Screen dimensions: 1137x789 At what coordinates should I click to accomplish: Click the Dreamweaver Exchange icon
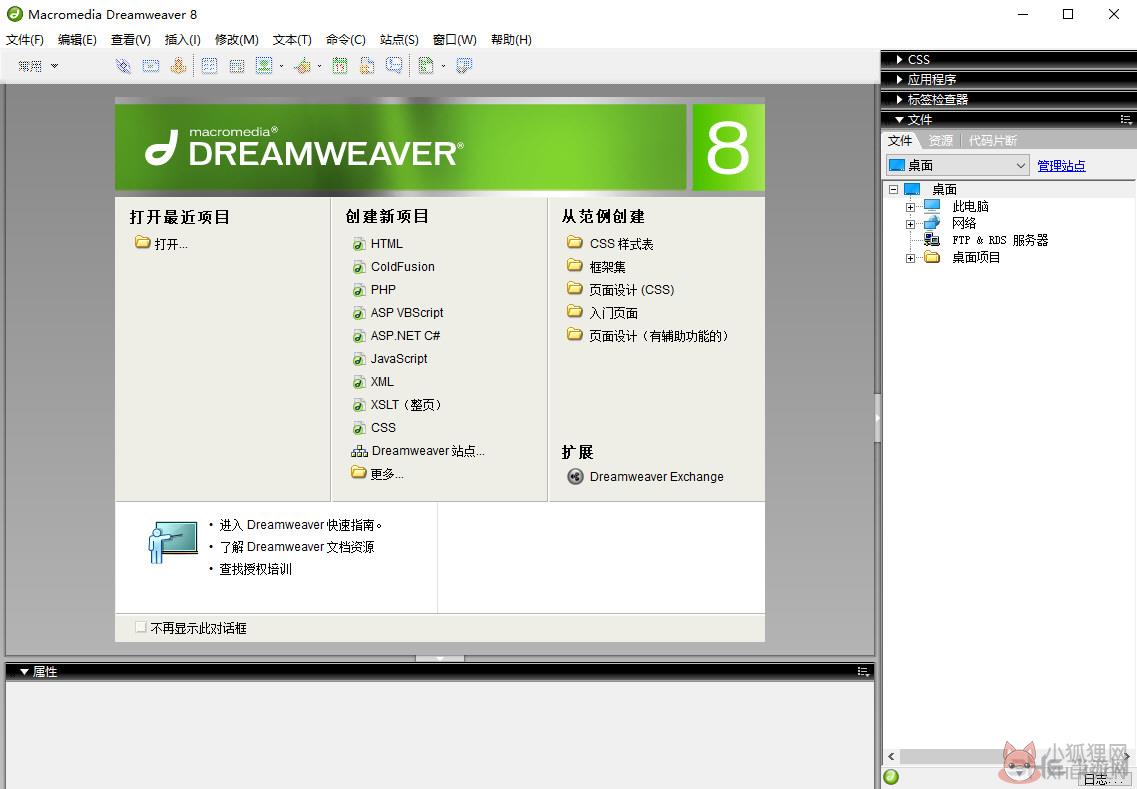pos(575,476)
